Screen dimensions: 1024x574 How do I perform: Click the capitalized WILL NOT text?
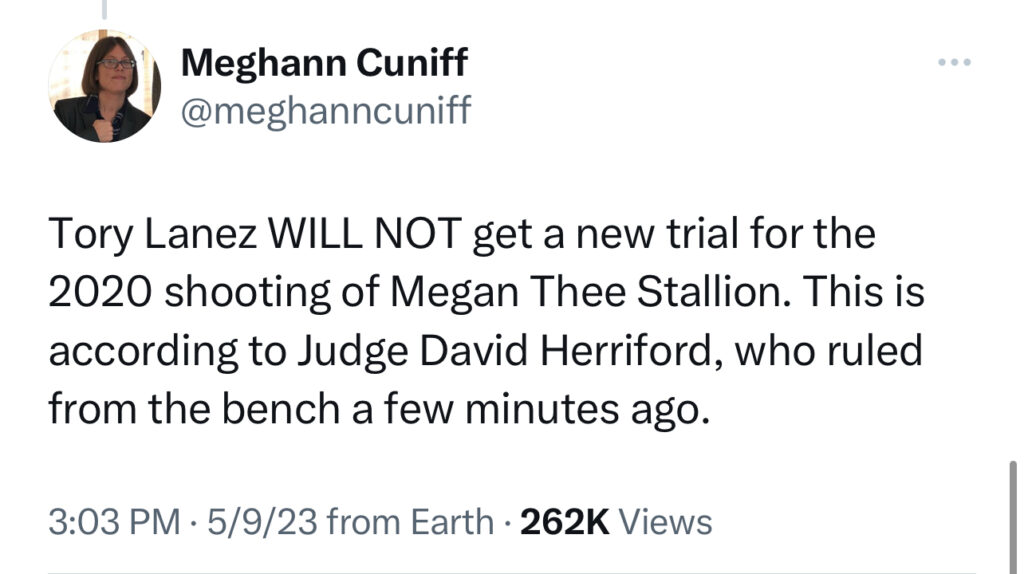pyautogui.click(x=365, y=233)
